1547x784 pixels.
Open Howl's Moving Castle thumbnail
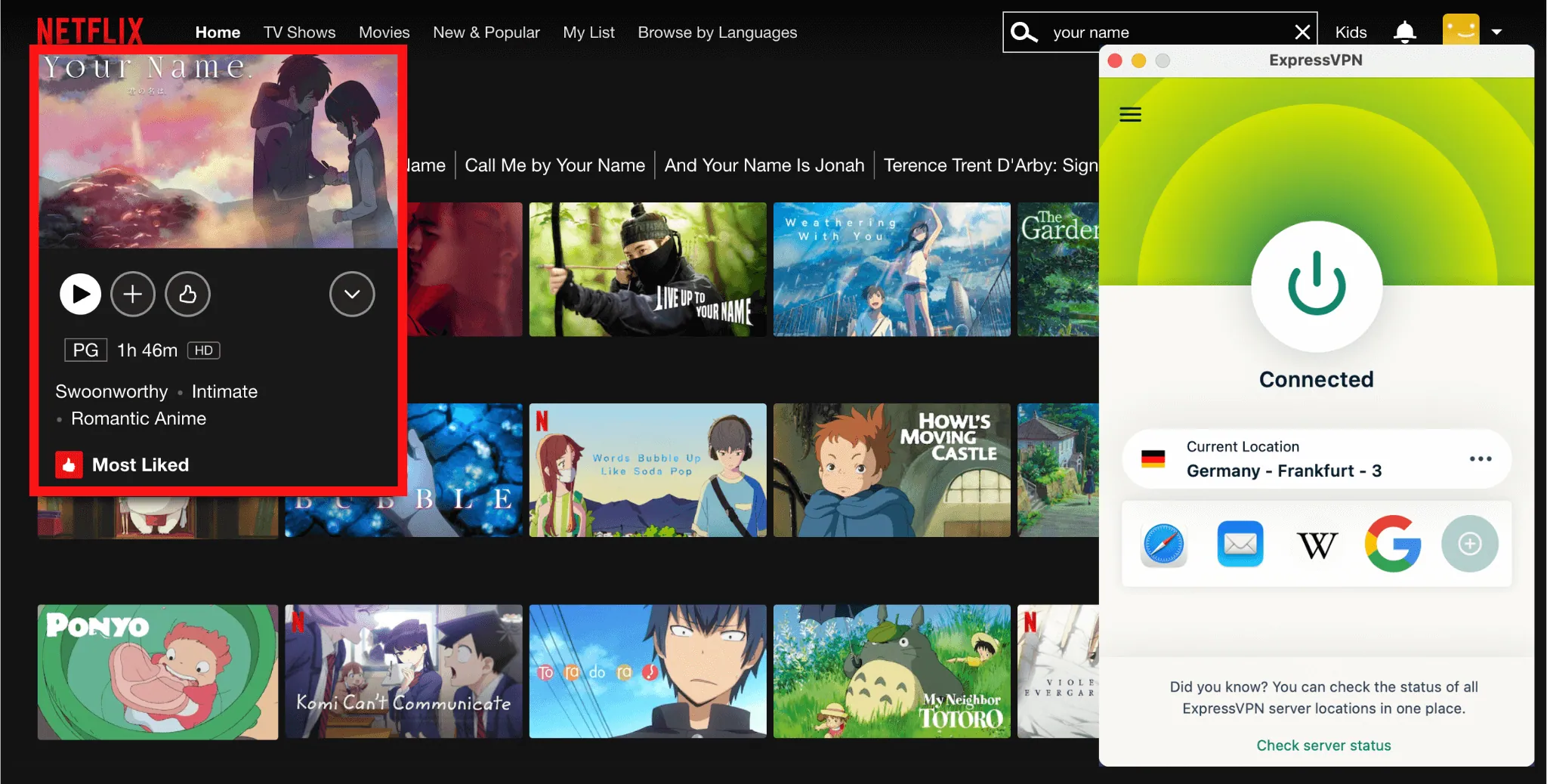[x=891, y=470]
